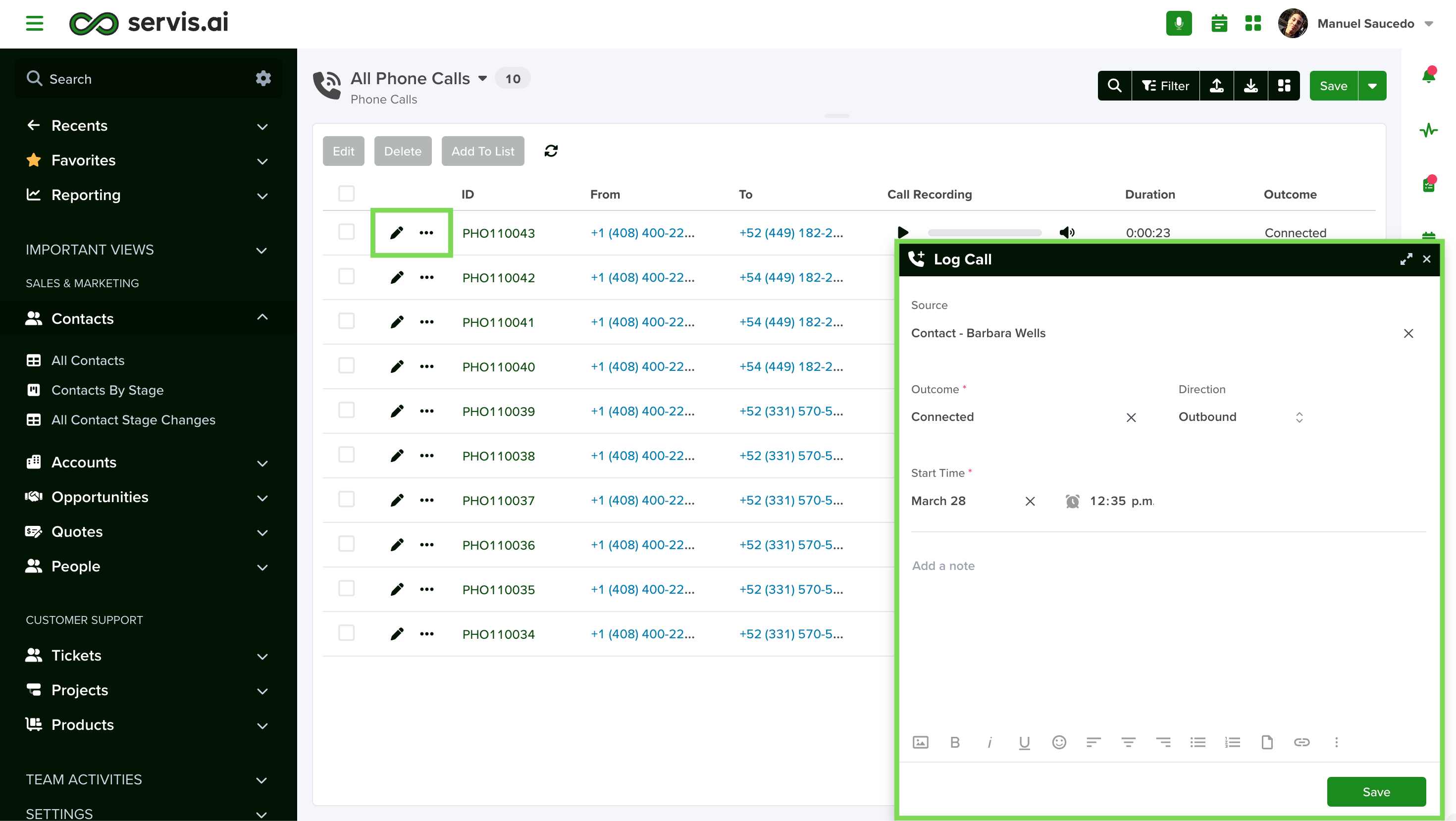The height and width of the screenshot is (821, 1456).
Task: Open more options for PHO110040
Action: click(427, 367)
